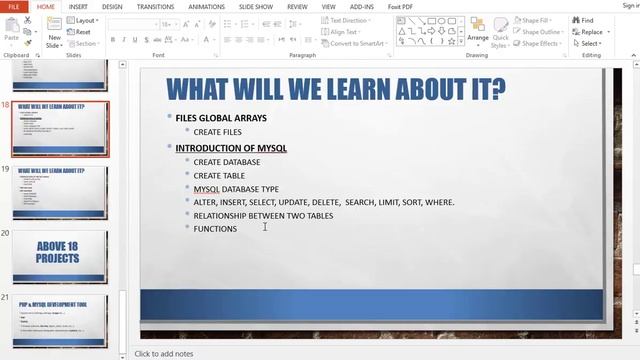
Task: Open the Select dropdown in Editing
Action: pos(588,43)
